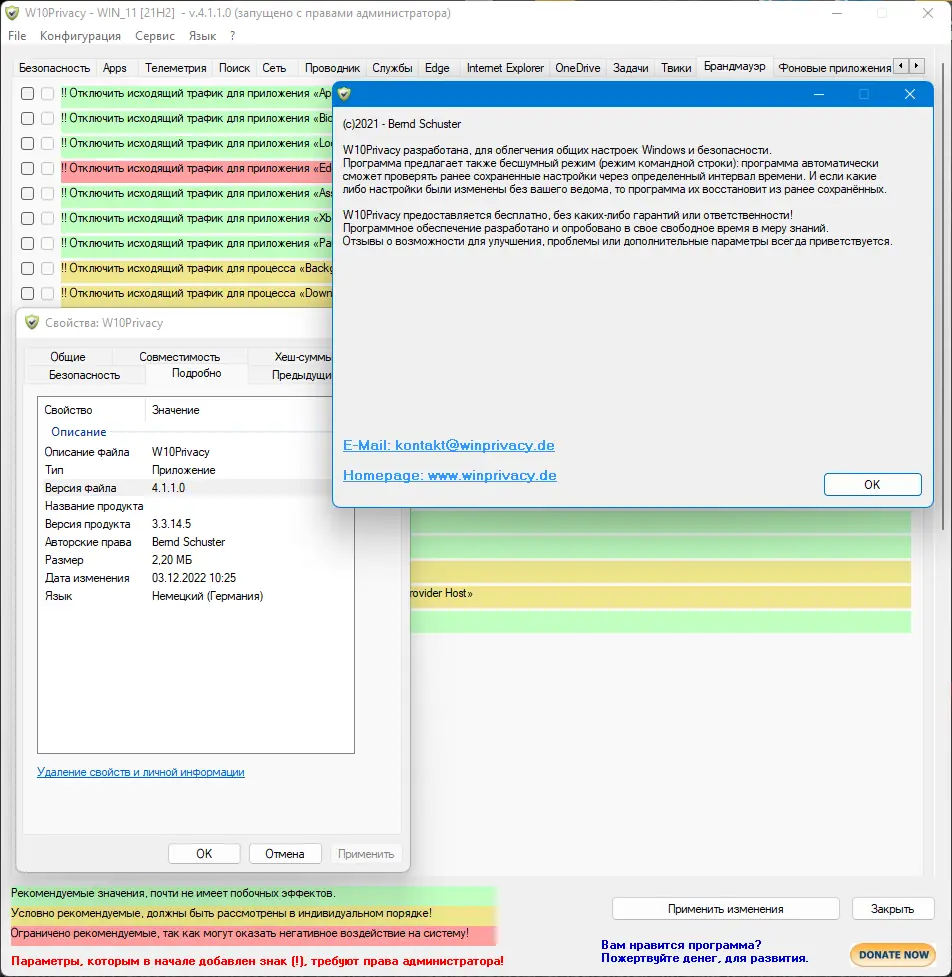Switch to the Проводник tab

point(332,68)
